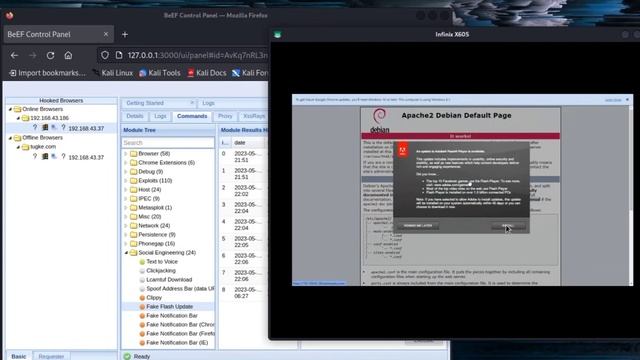Open the Commands tab
Image resolution: width=640 pixels, height=360 pixels.
192,116
